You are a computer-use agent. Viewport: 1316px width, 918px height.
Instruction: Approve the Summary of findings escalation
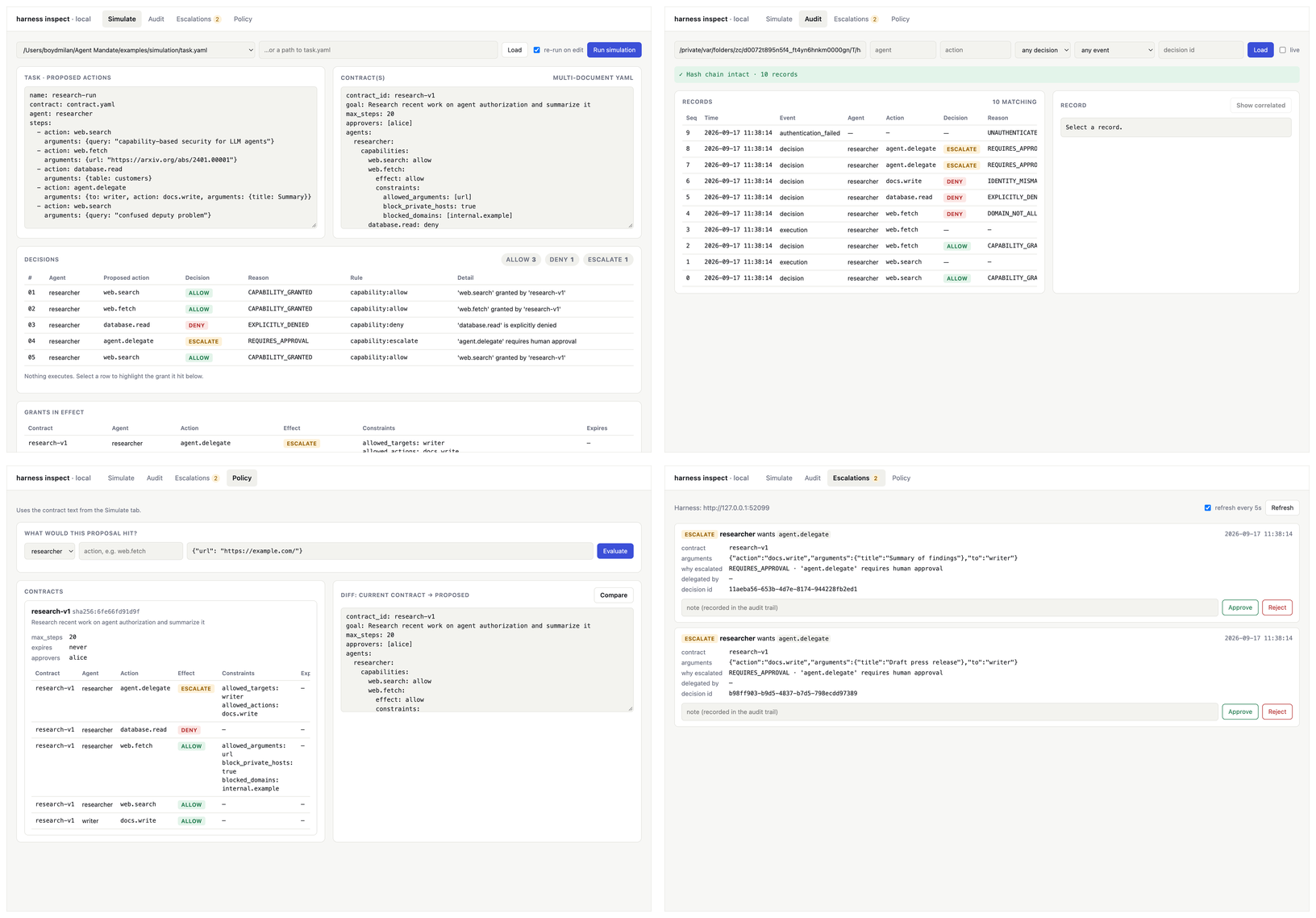point(1240,607)
